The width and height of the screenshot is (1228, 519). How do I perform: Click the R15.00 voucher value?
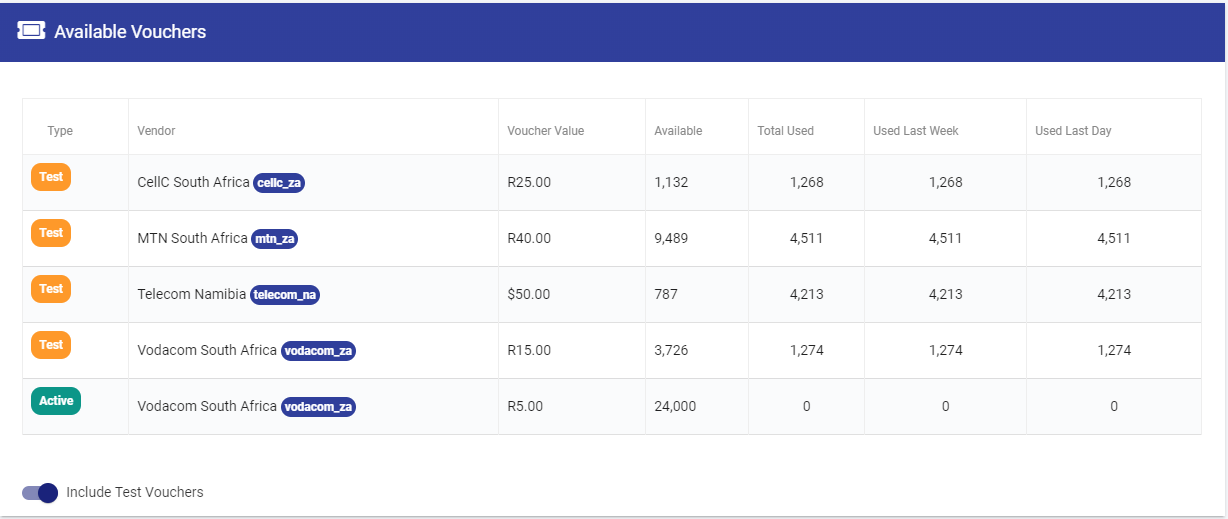(x=529, y=350)
